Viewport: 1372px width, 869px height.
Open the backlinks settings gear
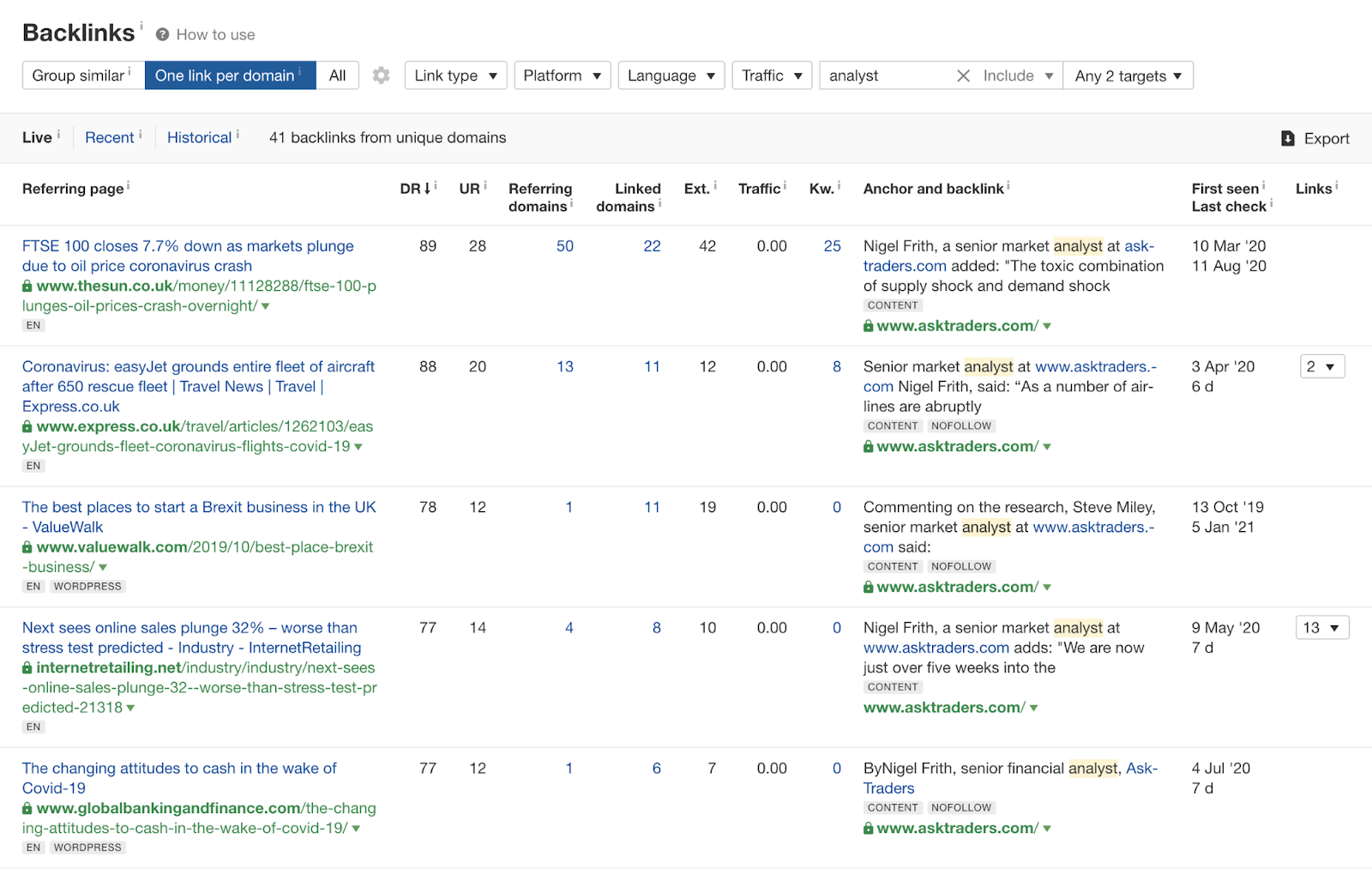click(x=381, y=75)
